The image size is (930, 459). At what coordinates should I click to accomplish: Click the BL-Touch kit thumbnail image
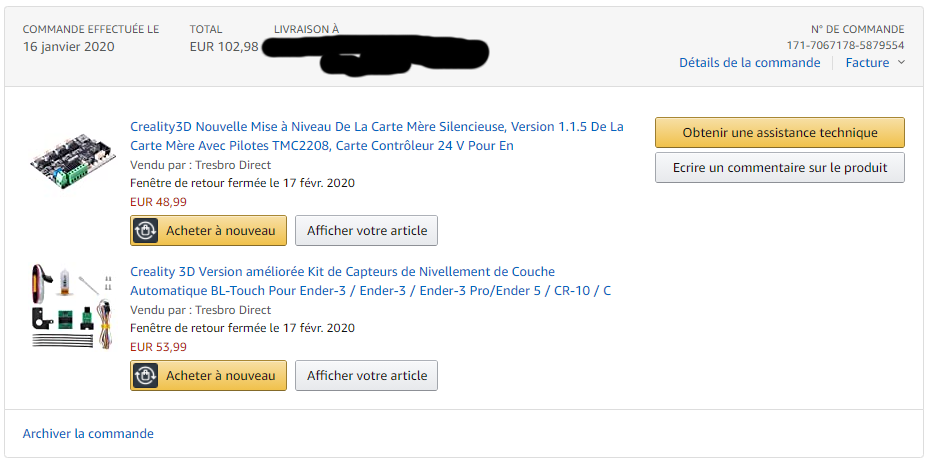click(71, 306)
